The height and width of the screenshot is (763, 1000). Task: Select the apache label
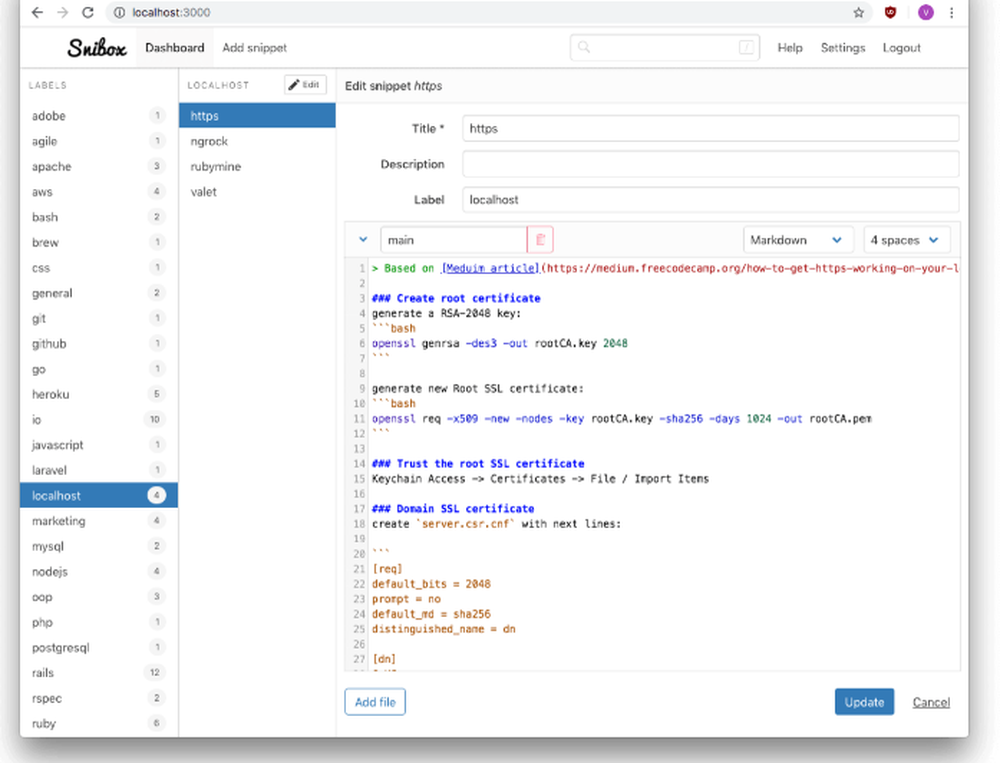[99, 167]
